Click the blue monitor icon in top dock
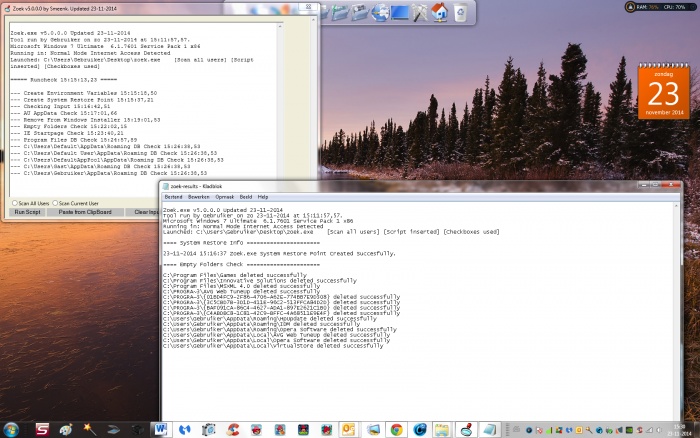Image resolution: width=700 pixels, height=438 pixels. [399, 13]
